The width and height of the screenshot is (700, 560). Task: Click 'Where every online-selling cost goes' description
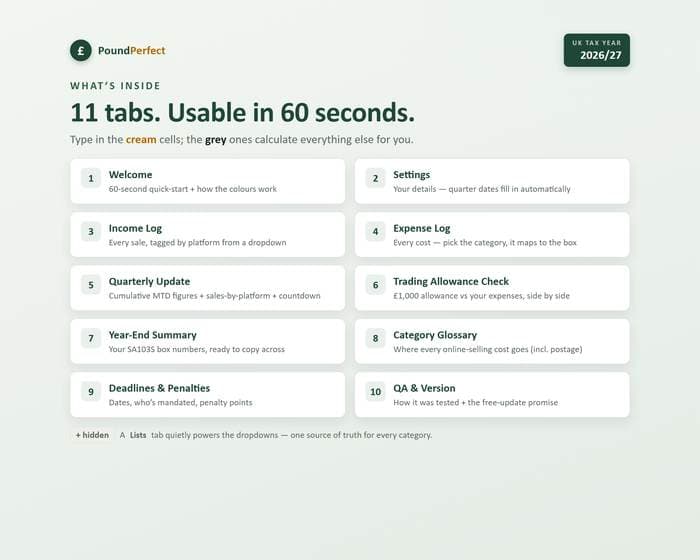tap(488, 349)
